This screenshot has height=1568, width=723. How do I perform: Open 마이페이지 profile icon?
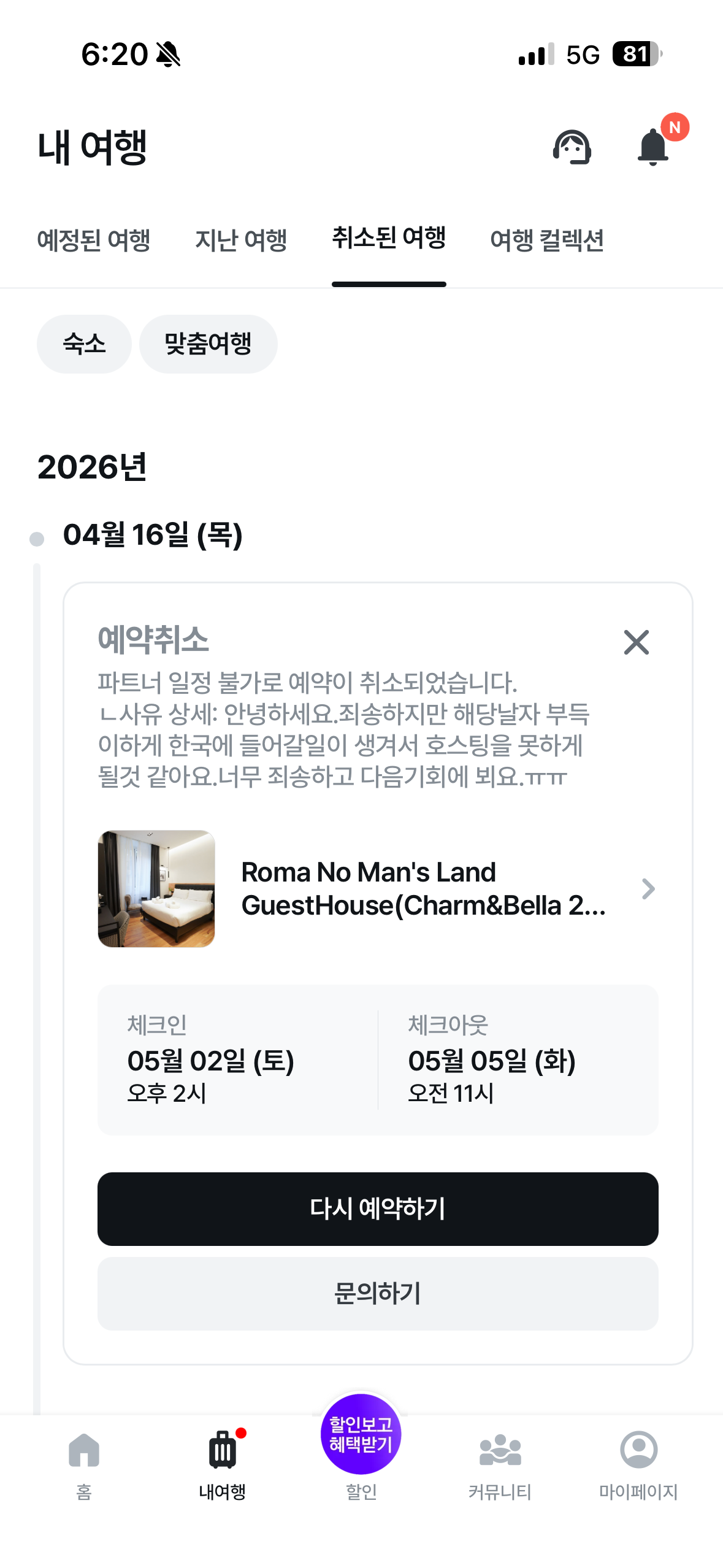(x=638, y=1450)
